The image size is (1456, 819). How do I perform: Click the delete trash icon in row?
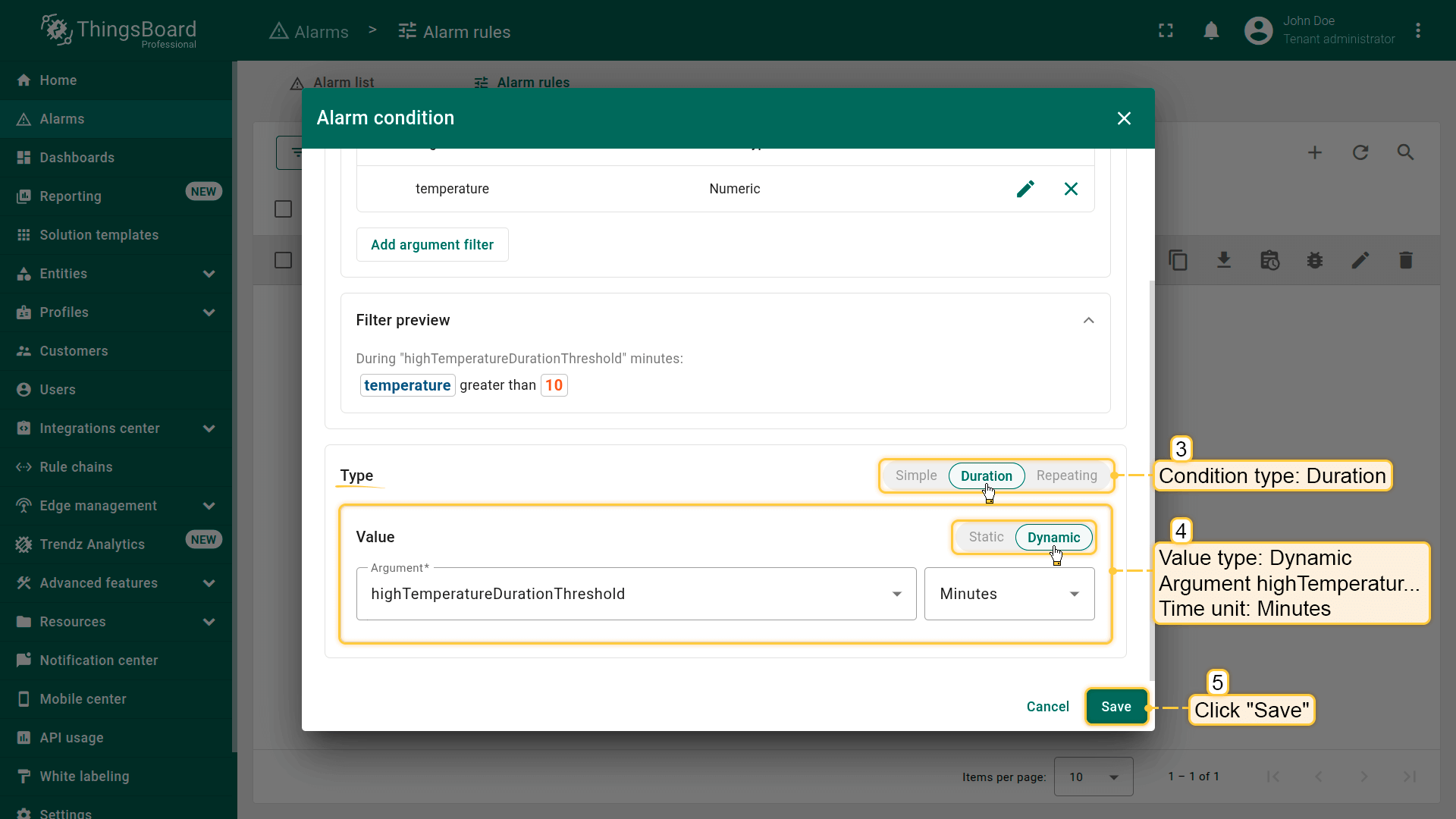1405,261
